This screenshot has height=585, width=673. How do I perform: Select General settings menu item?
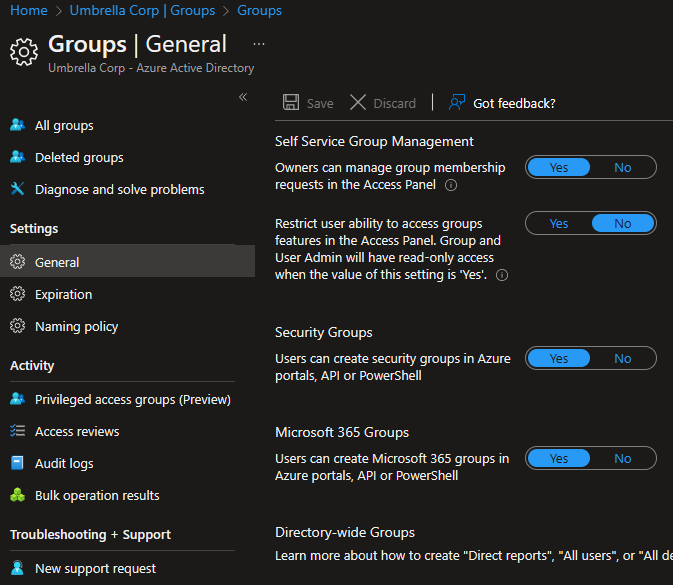[x=127, y=261]
